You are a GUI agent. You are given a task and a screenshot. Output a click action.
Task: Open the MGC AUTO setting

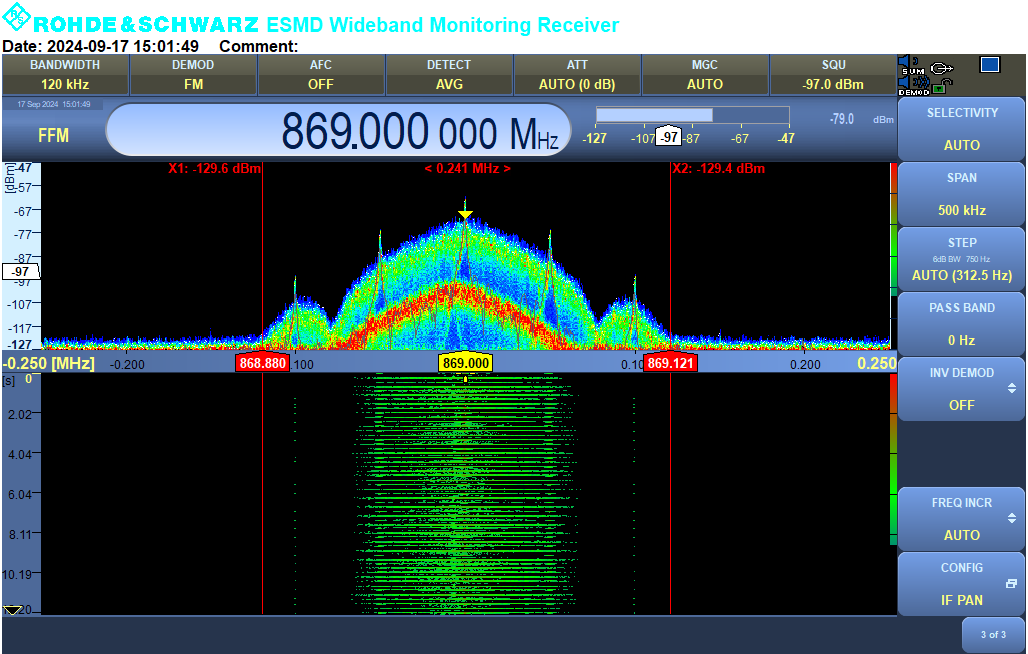point(705,75)
